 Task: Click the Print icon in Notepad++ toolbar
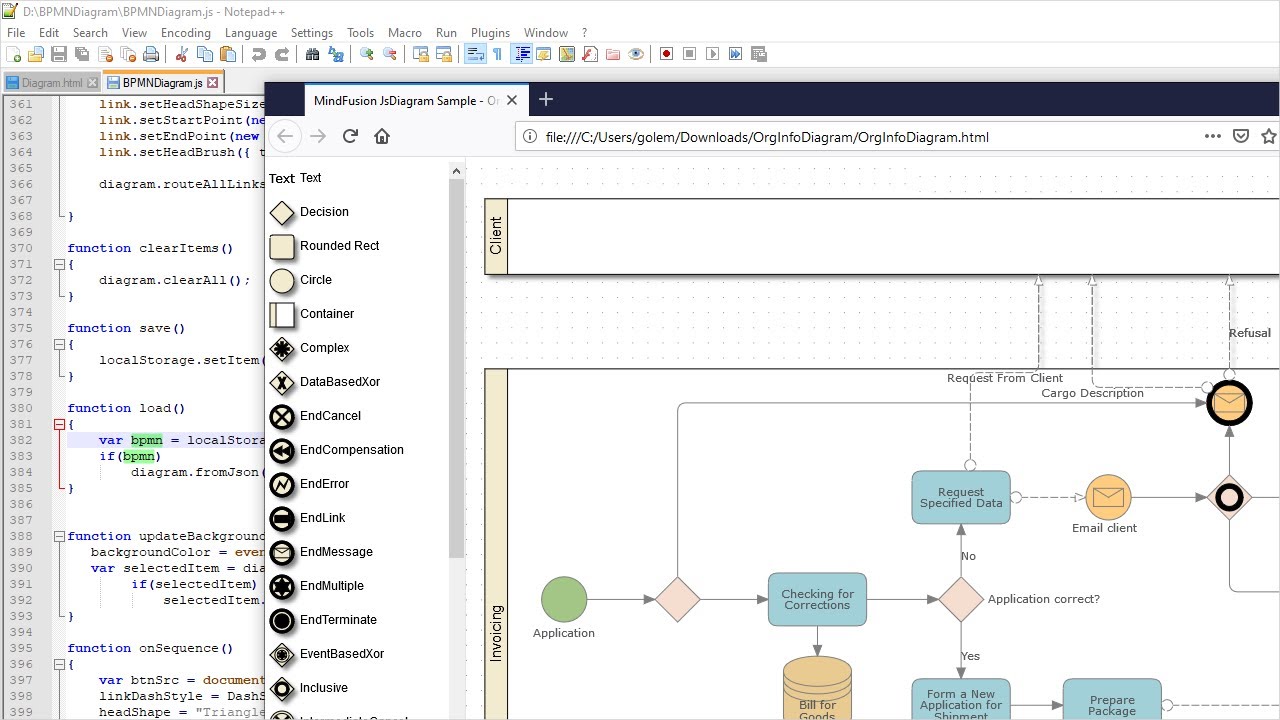coord(151,54)
